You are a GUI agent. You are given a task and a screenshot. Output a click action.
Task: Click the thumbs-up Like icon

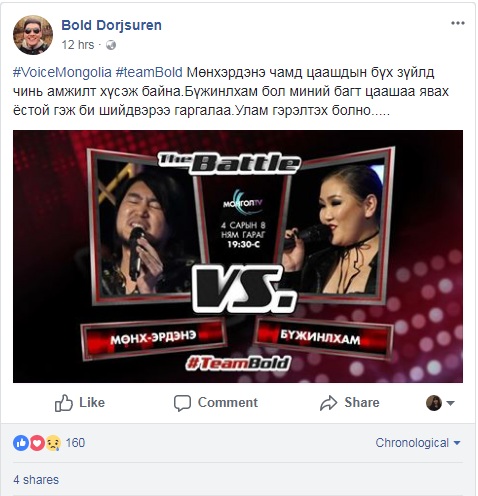(x=63, y=403)
